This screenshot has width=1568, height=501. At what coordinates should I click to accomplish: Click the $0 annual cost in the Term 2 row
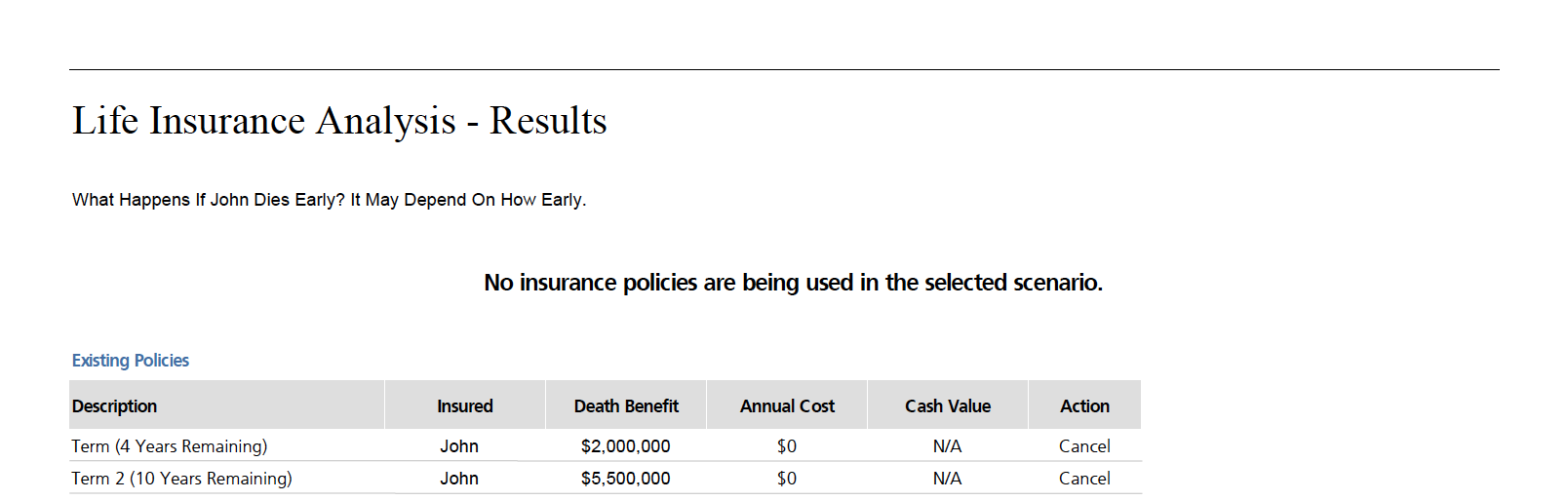787,479
